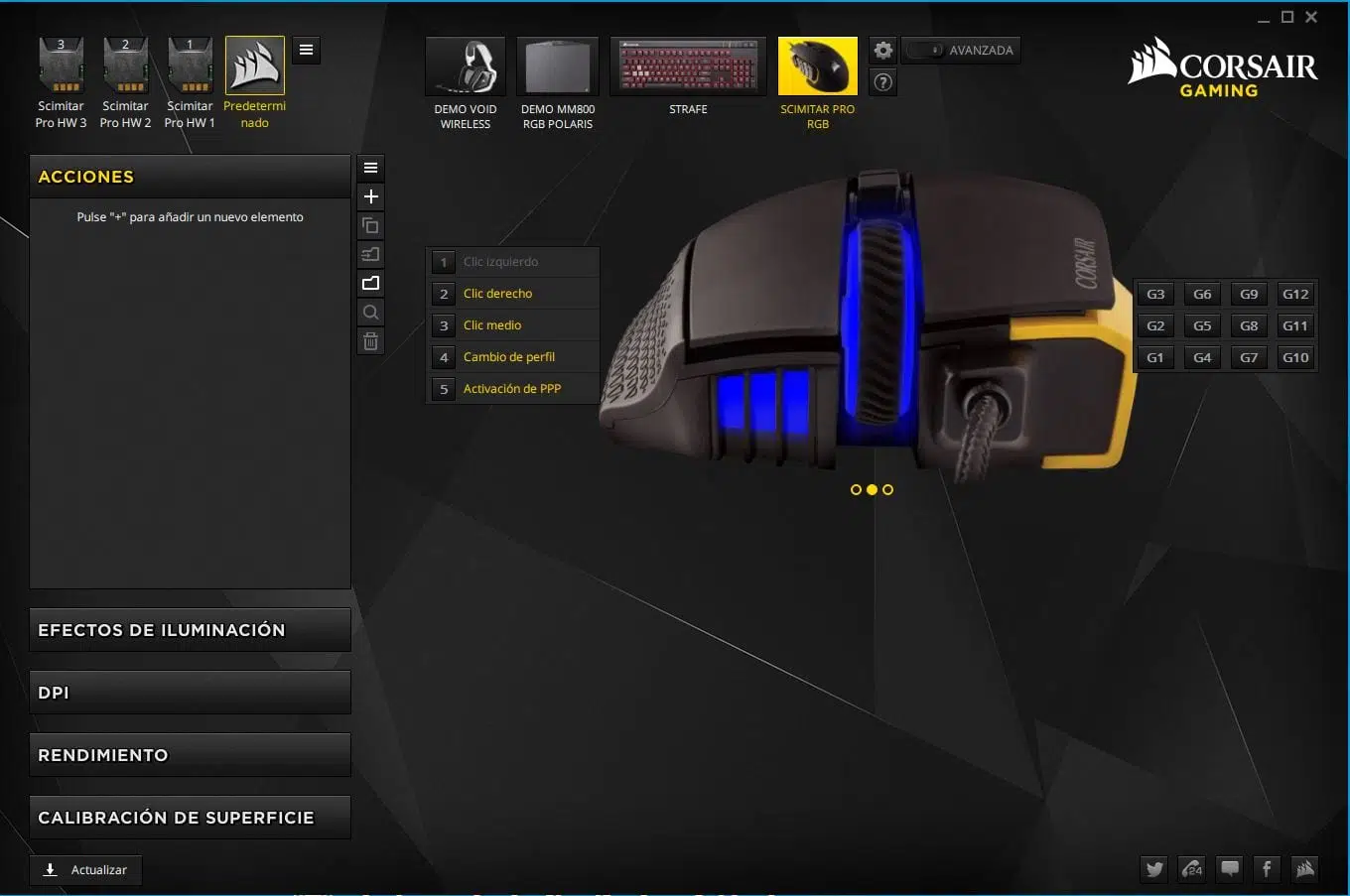Click side button G3

click(x=1155, y=294)
